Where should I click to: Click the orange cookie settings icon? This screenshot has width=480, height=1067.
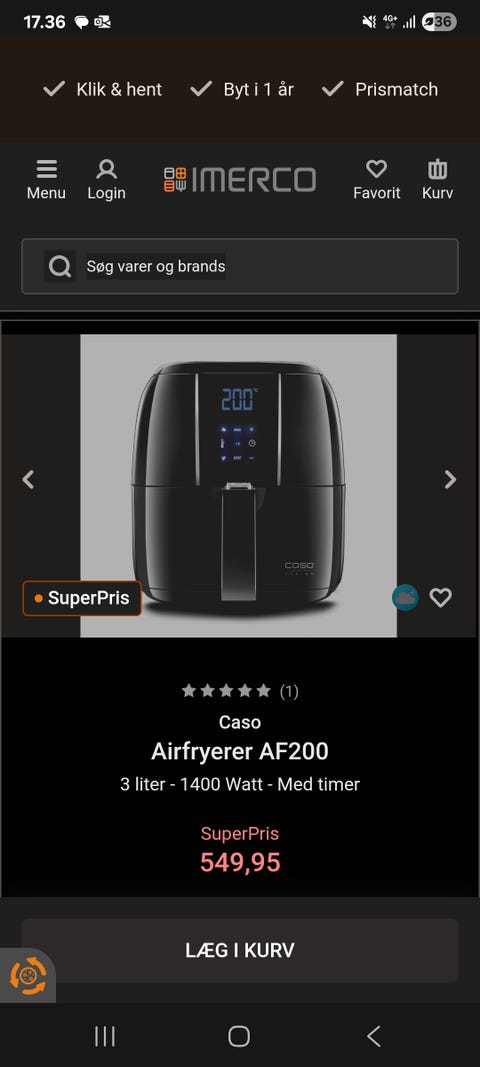tap(28, 976)
